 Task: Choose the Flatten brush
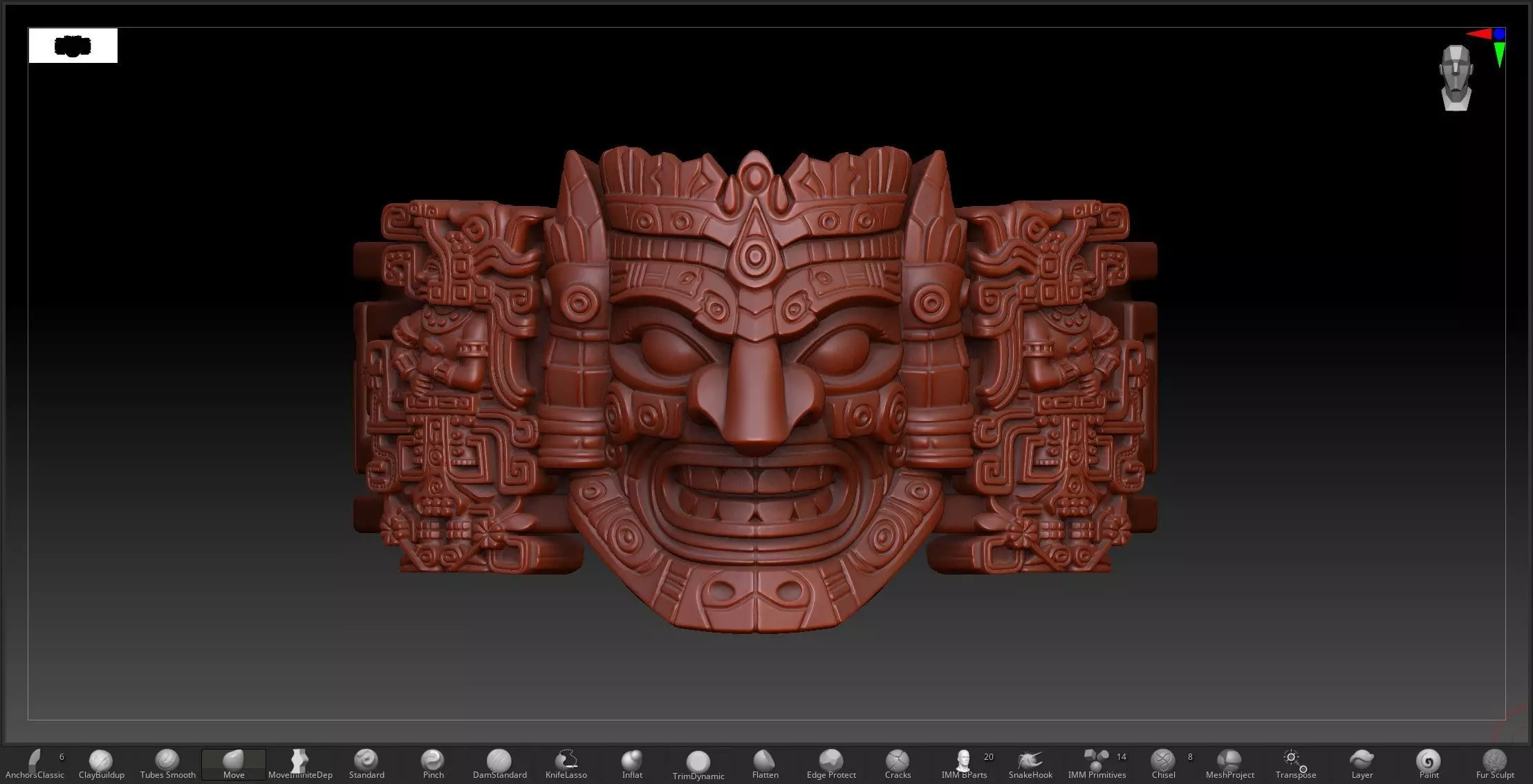[765, 764]
